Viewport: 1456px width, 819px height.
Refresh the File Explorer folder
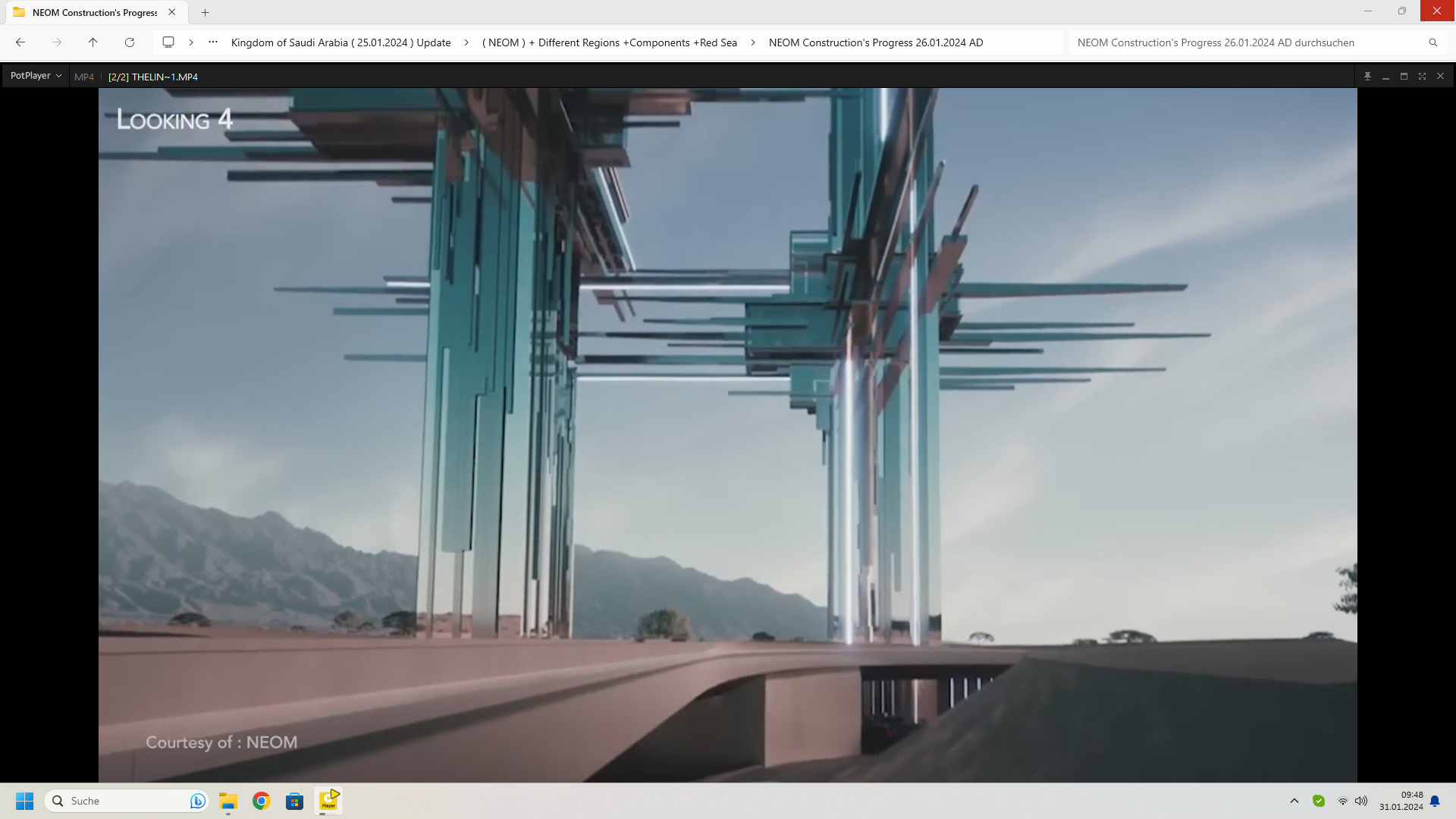click(x=130, y=42)
